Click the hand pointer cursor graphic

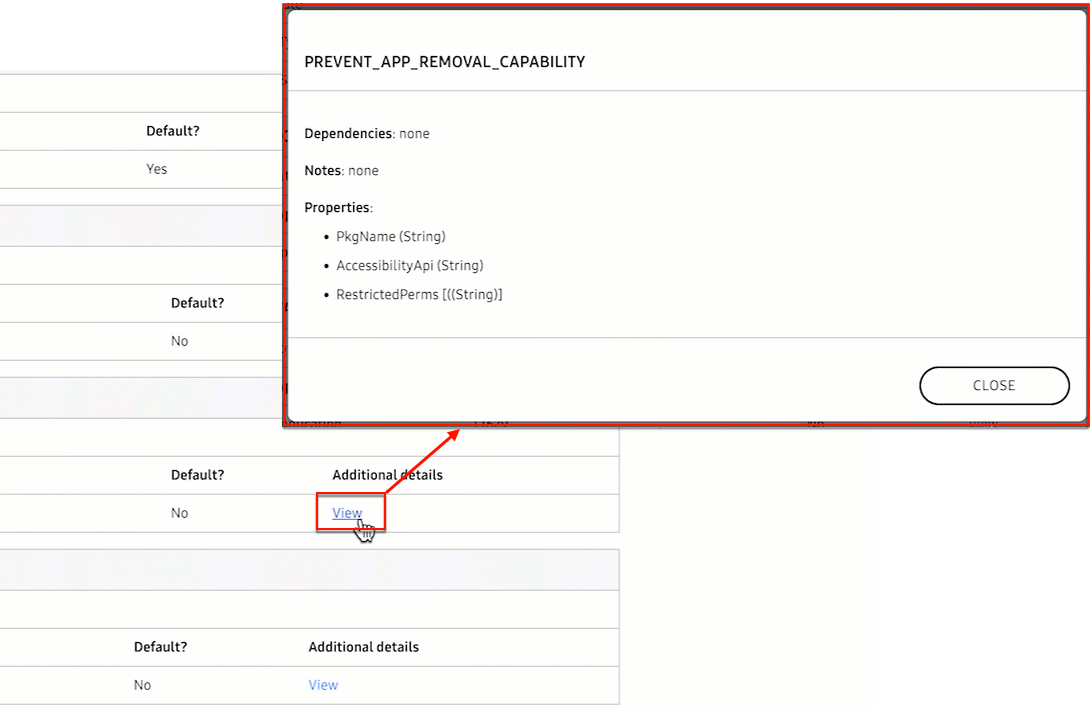tap(366, 530)
